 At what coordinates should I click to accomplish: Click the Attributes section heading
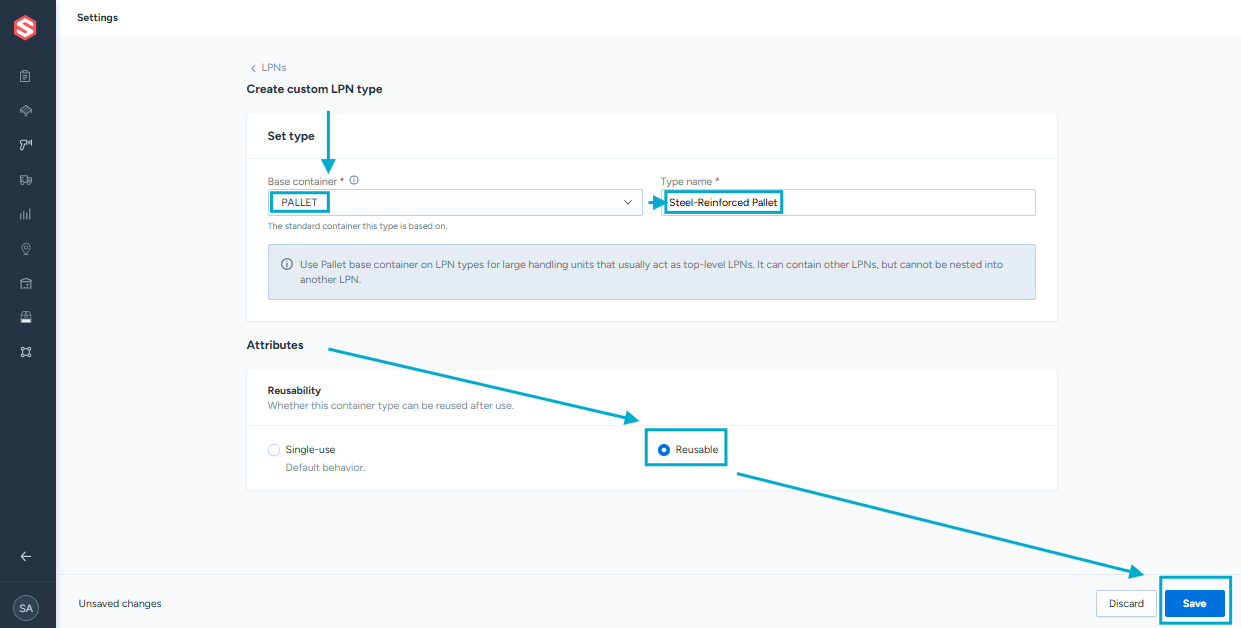click(x=275, y=345)
